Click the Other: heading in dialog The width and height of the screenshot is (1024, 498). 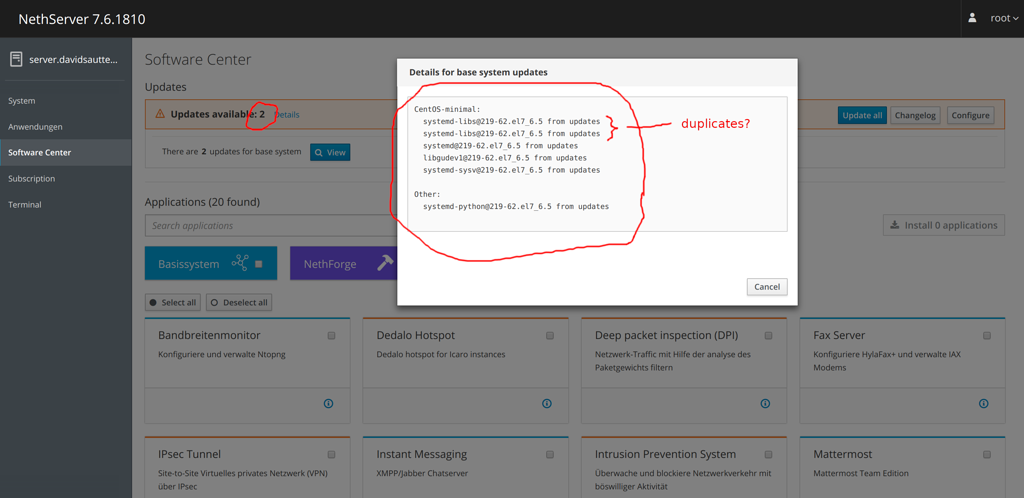coord(428,195)
